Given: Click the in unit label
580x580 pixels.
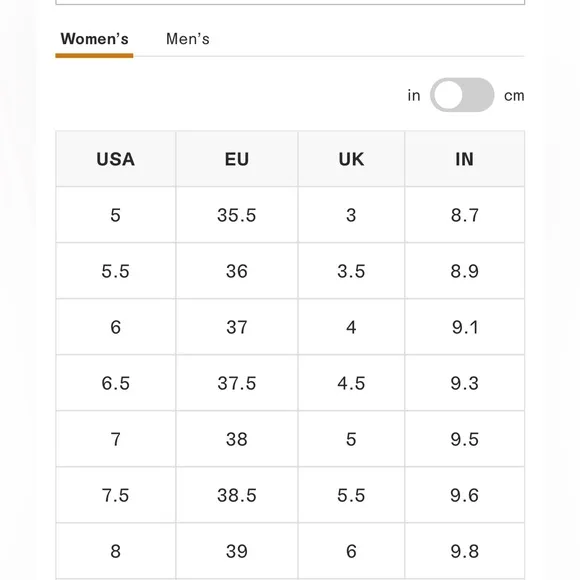Looking at the screenshot, I should tap(414, 95).
